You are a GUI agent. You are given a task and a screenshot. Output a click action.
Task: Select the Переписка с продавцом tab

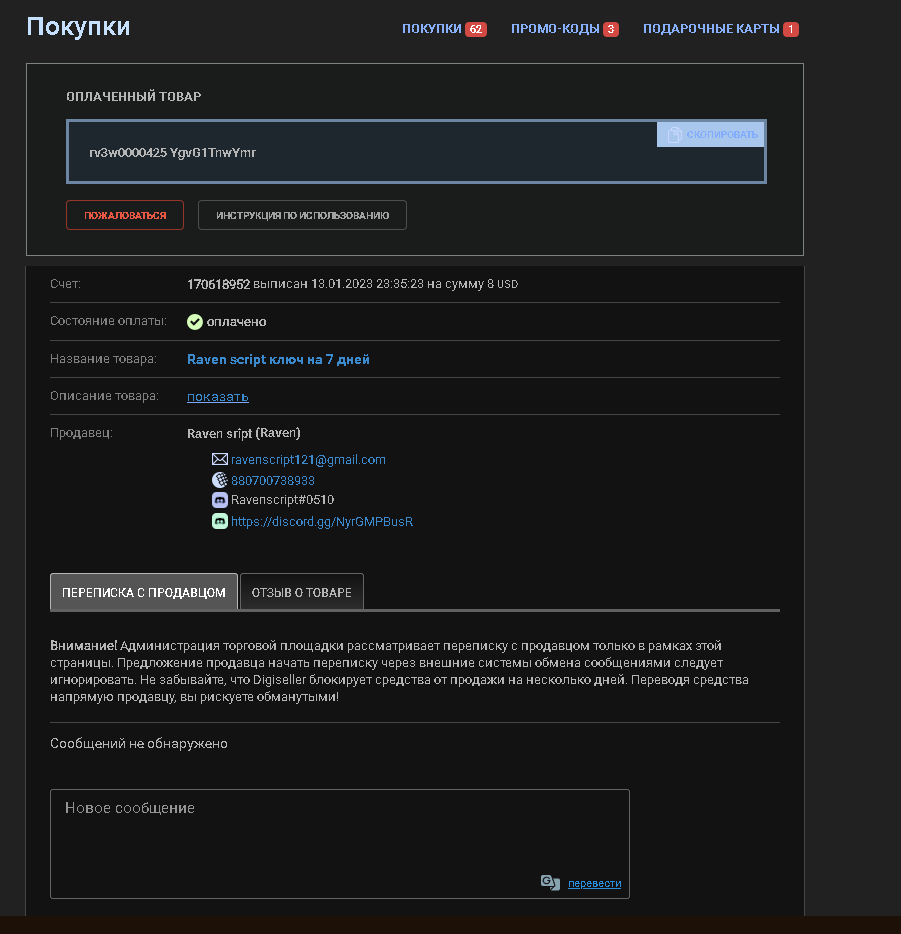pyautogui.click(x=144, y=592)
